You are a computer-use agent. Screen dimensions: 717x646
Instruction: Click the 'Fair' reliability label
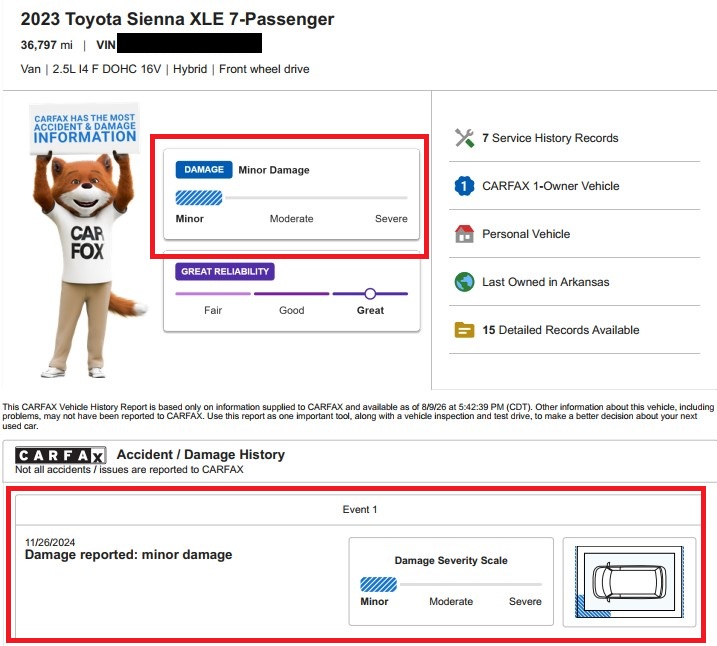[x=213, y=310]
